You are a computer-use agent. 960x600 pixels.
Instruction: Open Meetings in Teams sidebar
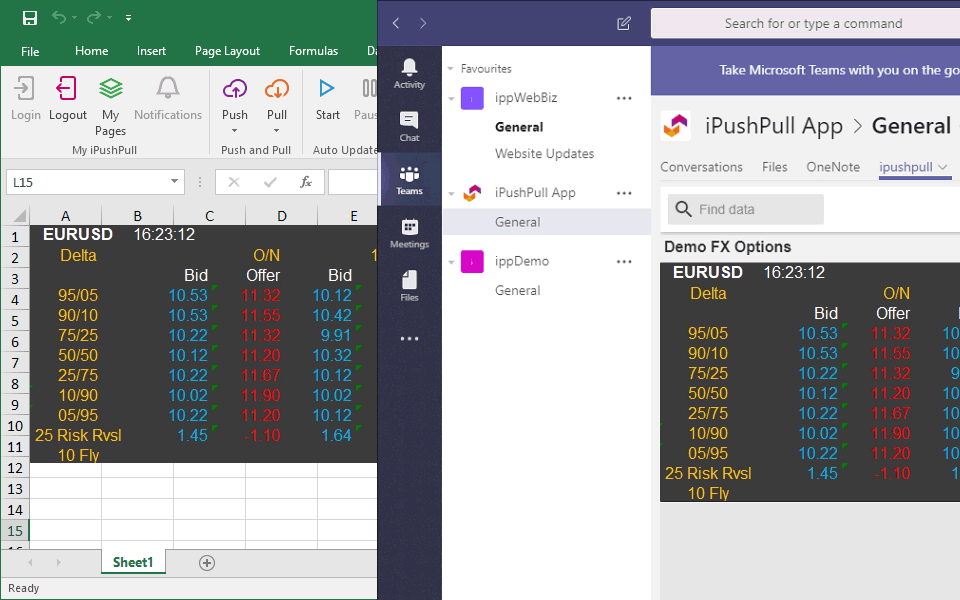pyautogui.click(x=409, y=233)
